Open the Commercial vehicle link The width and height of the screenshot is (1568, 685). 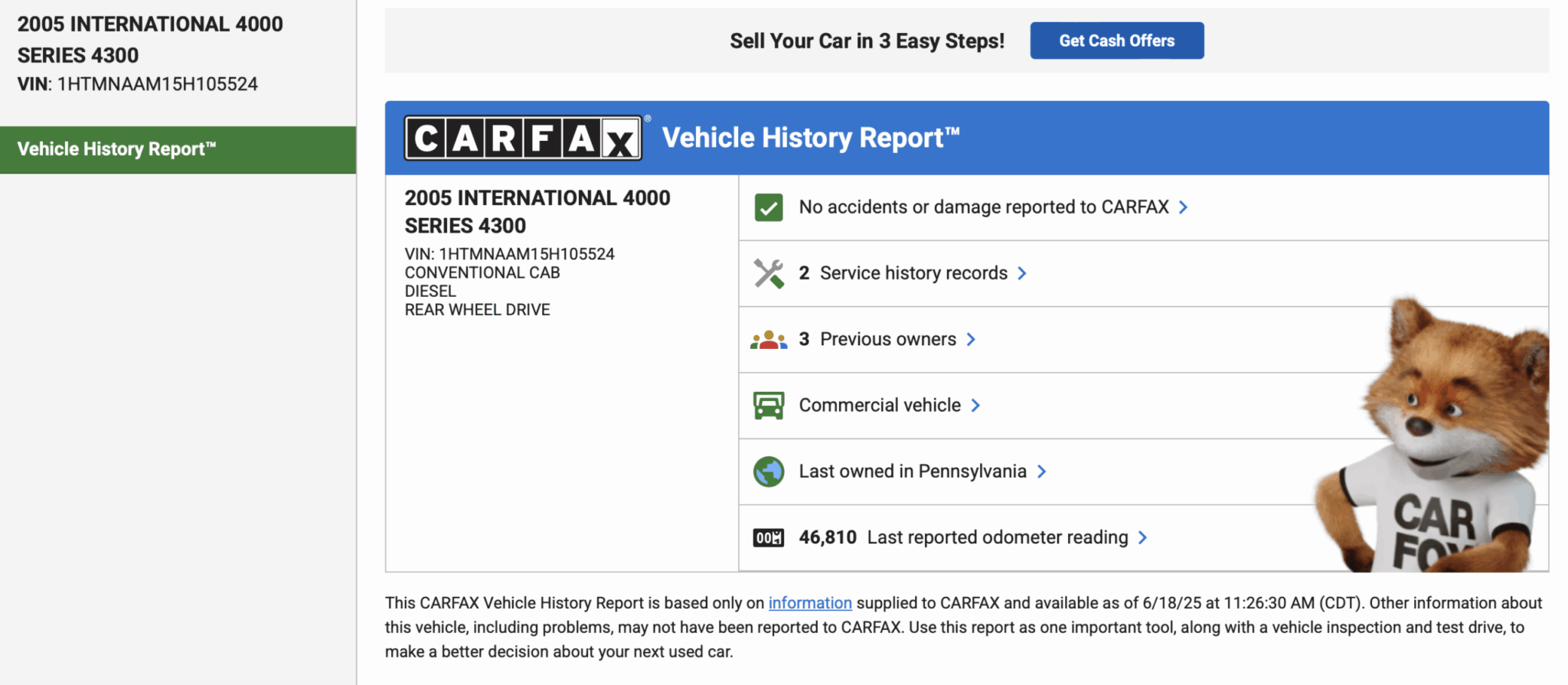tap(880, 405)
